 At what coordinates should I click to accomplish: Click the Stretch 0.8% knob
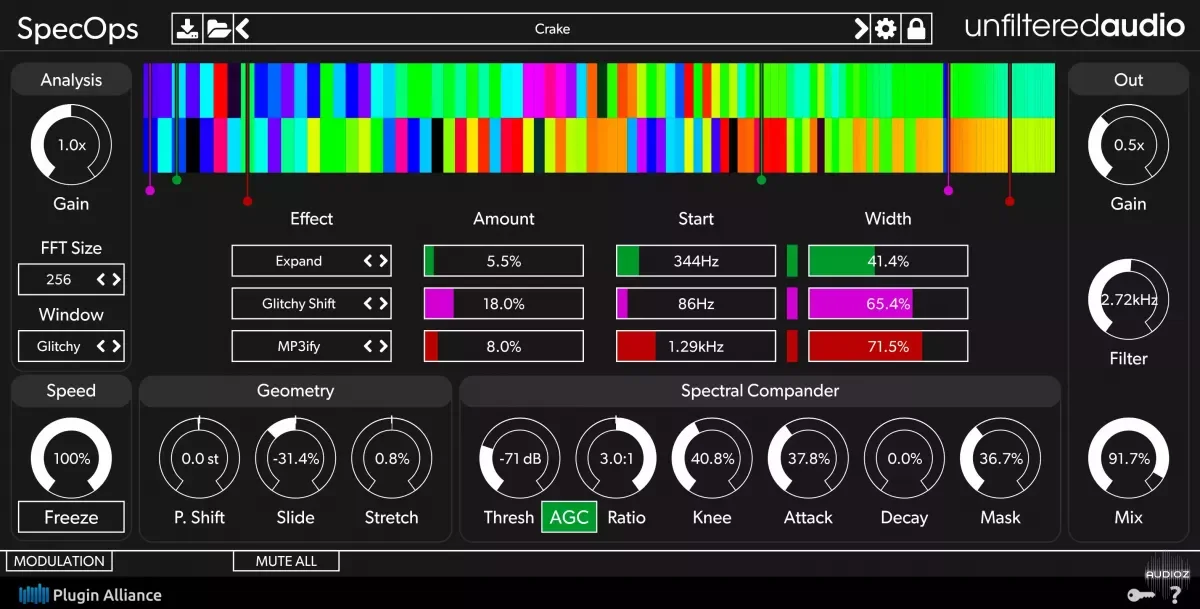(x=391, y=458)
